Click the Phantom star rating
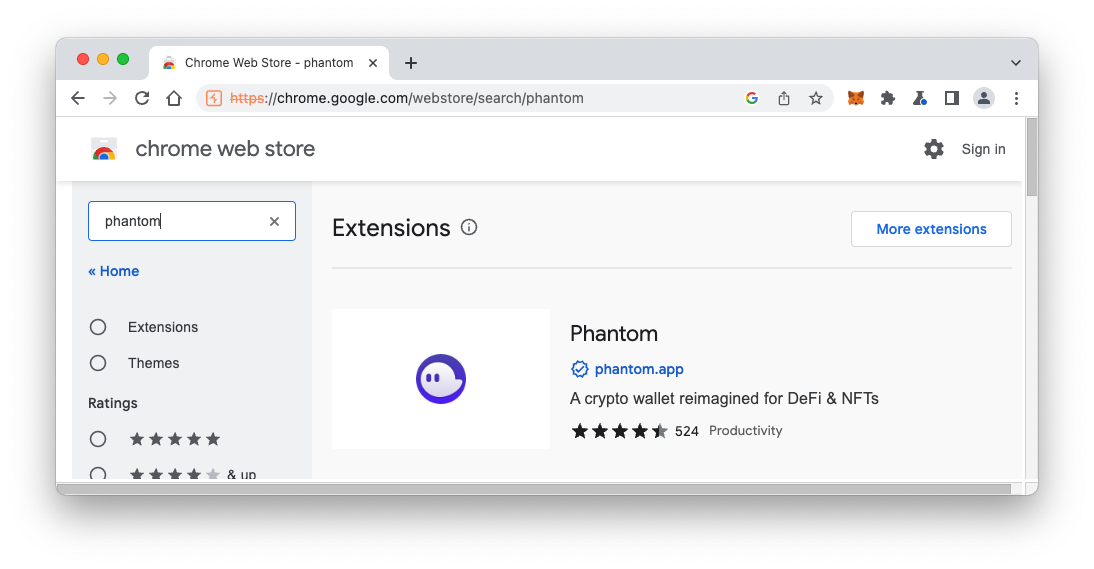This screenshot has width=1094, height=569. [x=620, y=431]
